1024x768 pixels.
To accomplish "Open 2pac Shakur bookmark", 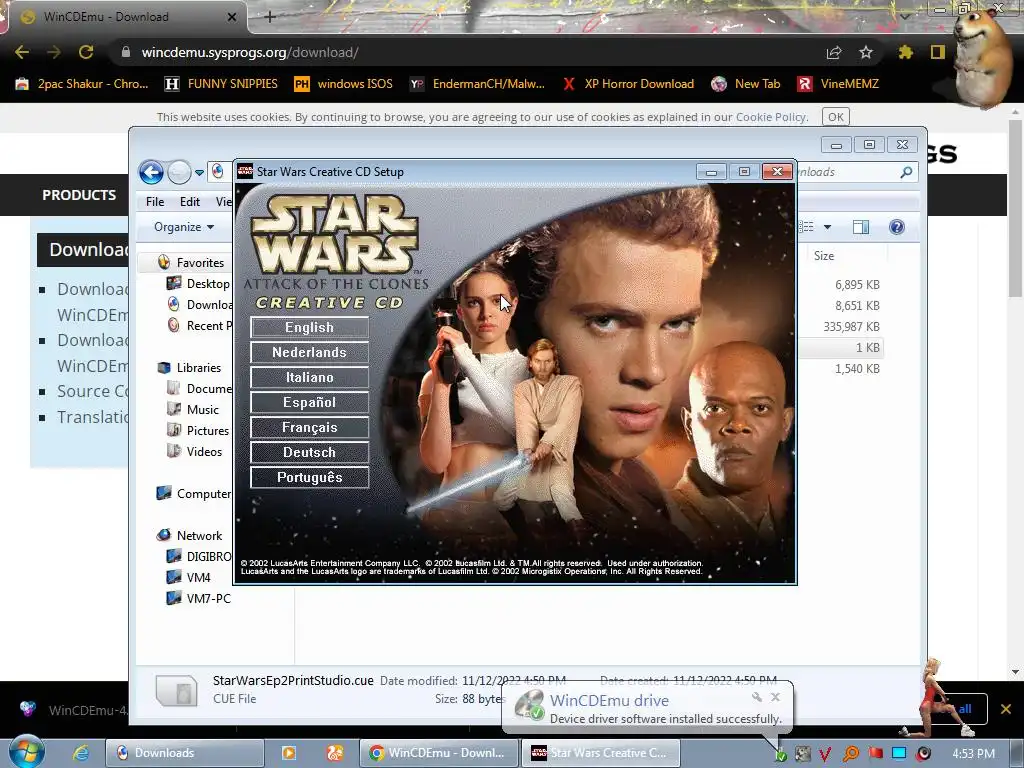I will (82, 84).
